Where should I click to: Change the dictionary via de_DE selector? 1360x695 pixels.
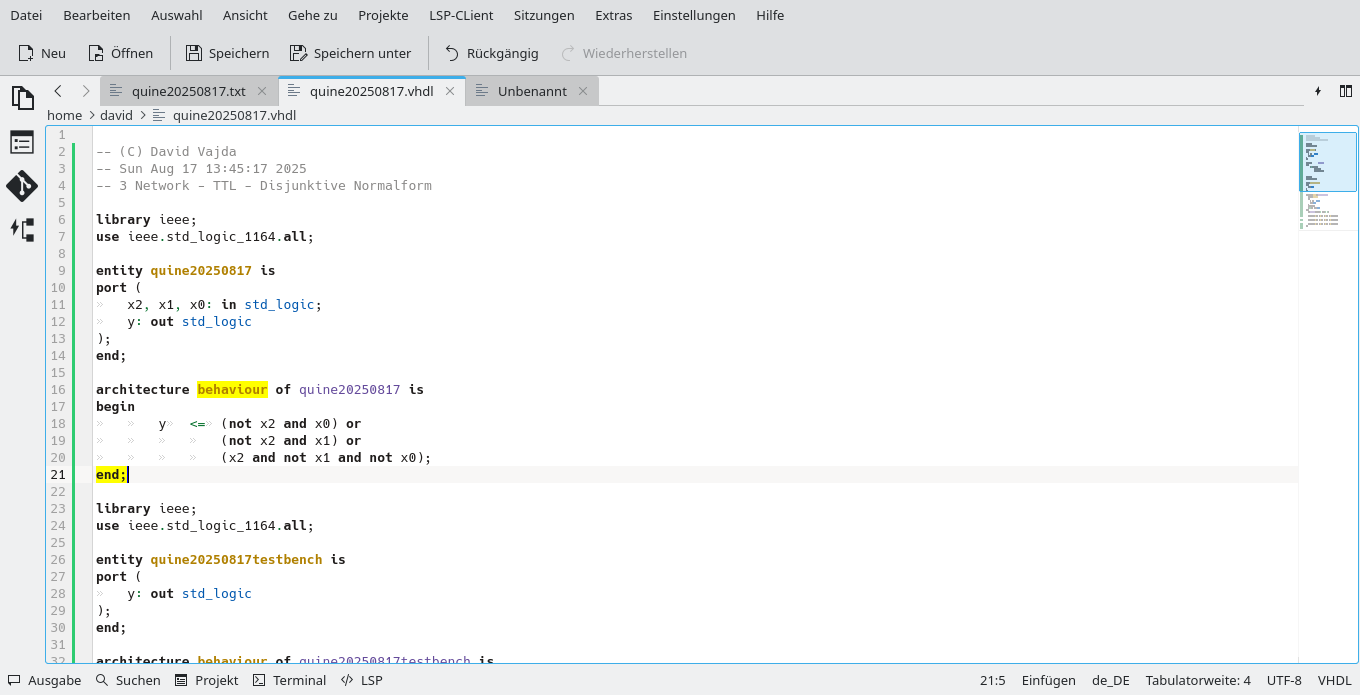[1110, 680]
